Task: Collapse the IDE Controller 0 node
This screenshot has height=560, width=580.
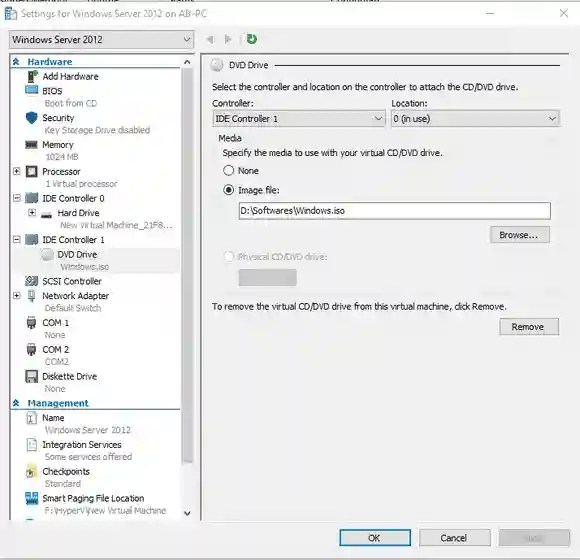Action: point(17,198)
